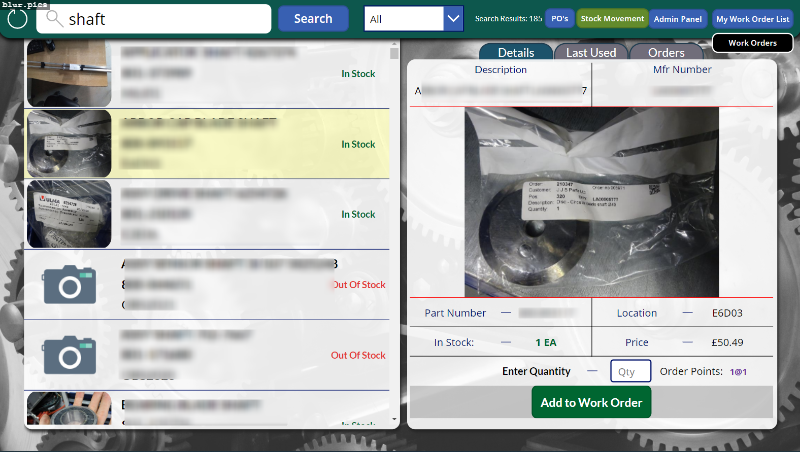Expand the filter dropdown chevron arrow

coord(453,19)
